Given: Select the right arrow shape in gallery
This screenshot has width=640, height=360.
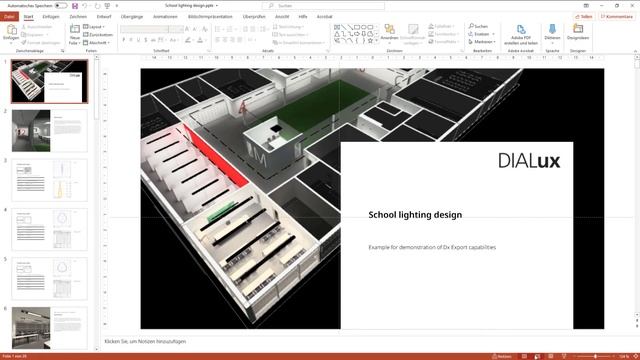Looking at the screenshot, I should pos(357,34).
